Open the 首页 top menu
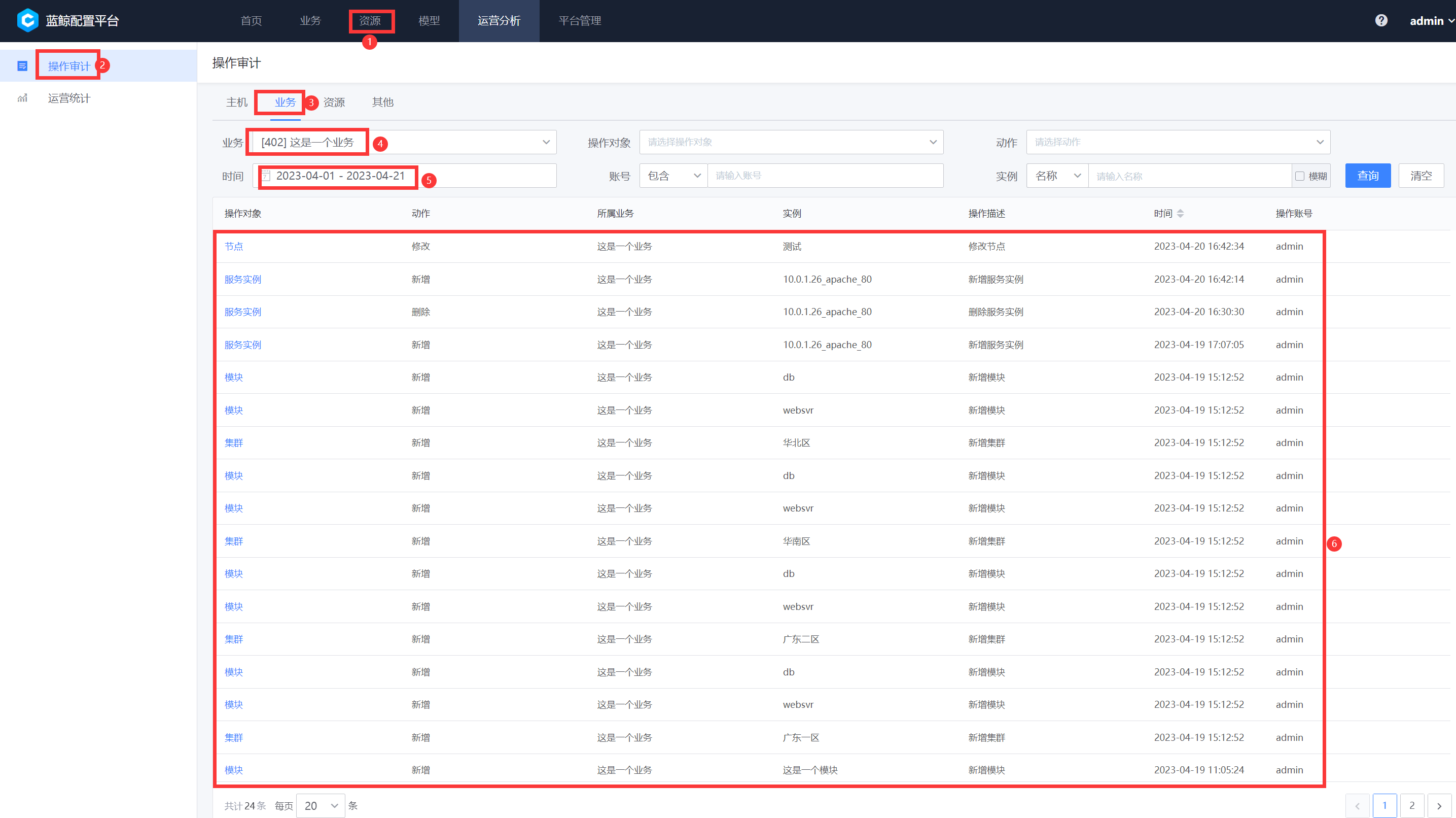 click(x=251, y=21)
